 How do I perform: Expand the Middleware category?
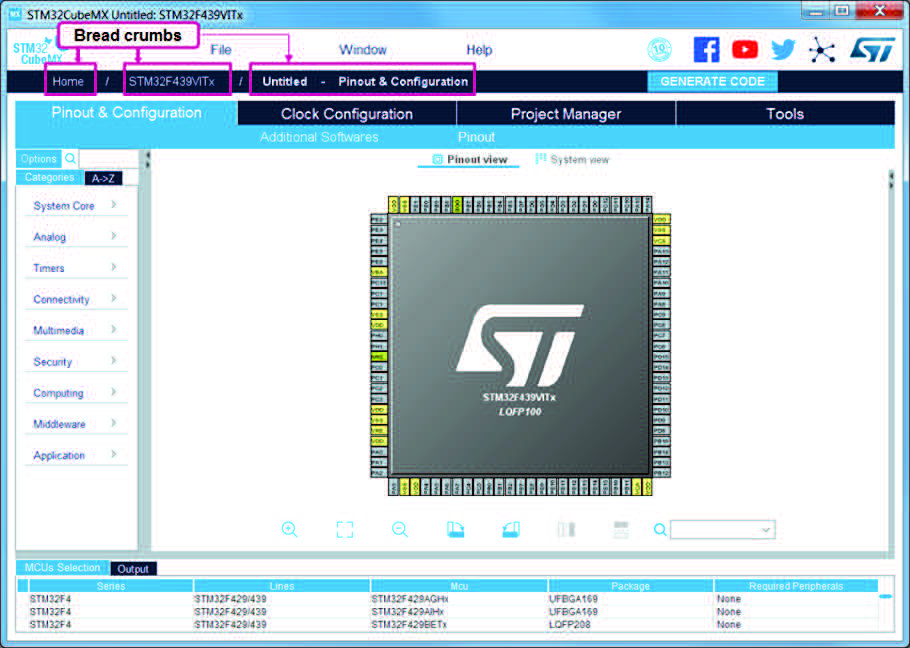(75, 424)
